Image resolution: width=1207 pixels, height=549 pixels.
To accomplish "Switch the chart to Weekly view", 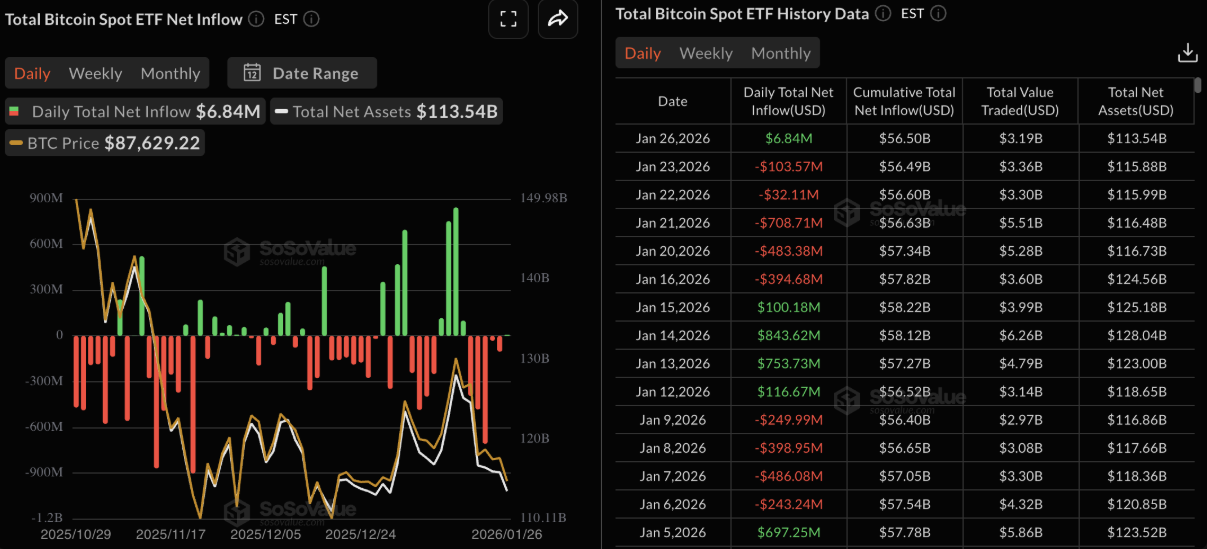I will coord(95,73).
